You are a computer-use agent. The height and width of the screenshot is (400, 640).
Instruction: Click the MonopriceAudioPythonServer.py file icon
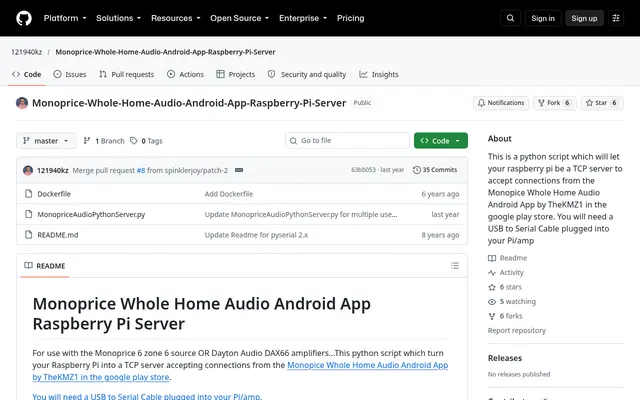pyautogui.click(x=29, y=214)
